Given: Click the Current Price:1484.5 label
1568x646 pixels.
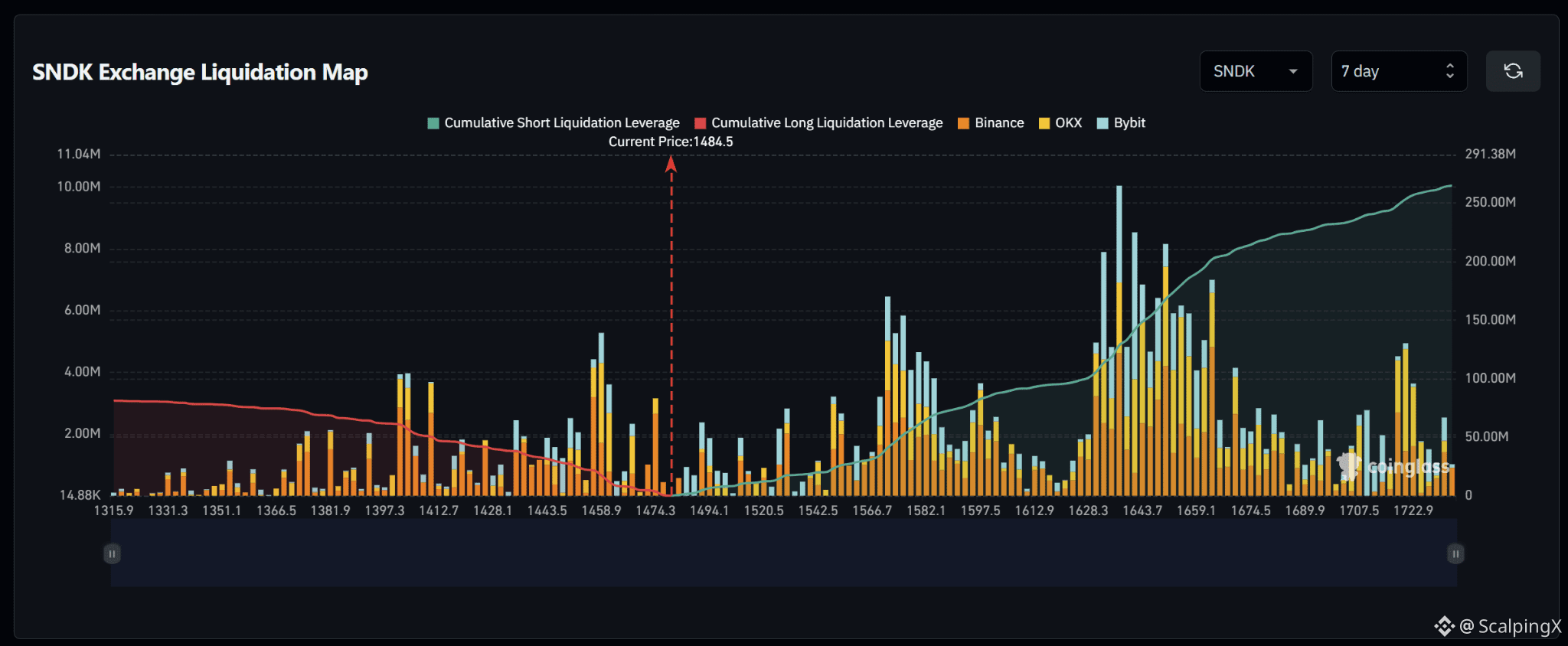Looking at the screenshot, I should pos(671,142).
